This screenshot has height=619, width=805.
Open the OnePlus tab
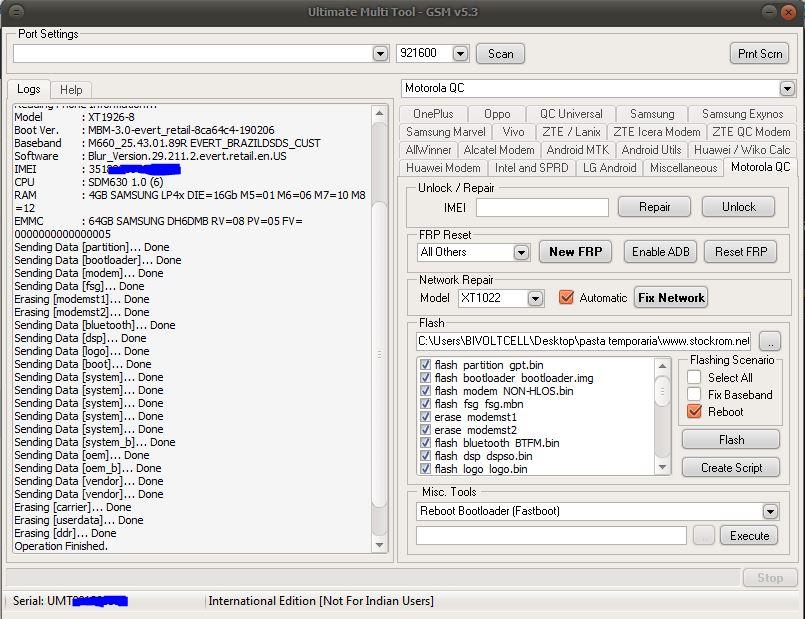[433, 114]
